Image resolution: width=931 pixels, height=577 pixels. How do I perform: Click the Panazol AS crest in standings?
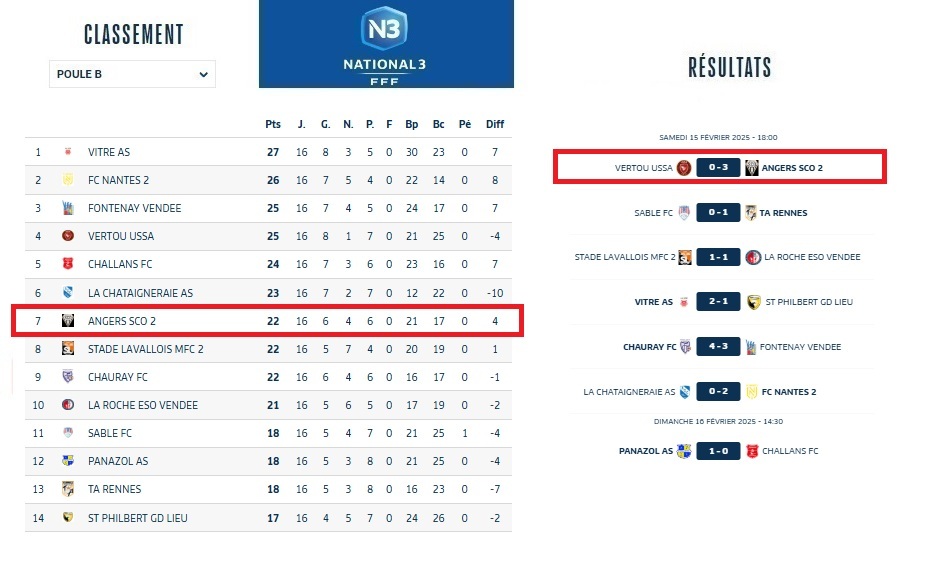pos(68,461)
